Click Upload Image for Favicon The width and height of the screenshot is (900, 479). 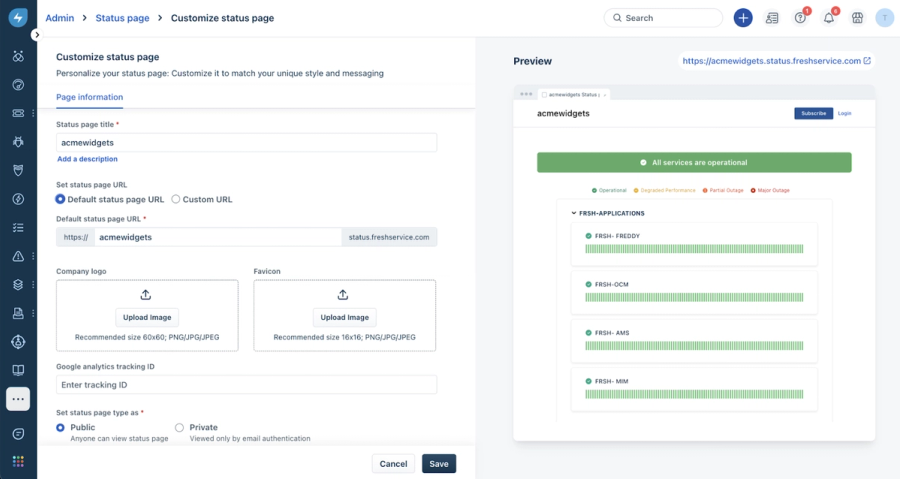[x=344, y=317]
